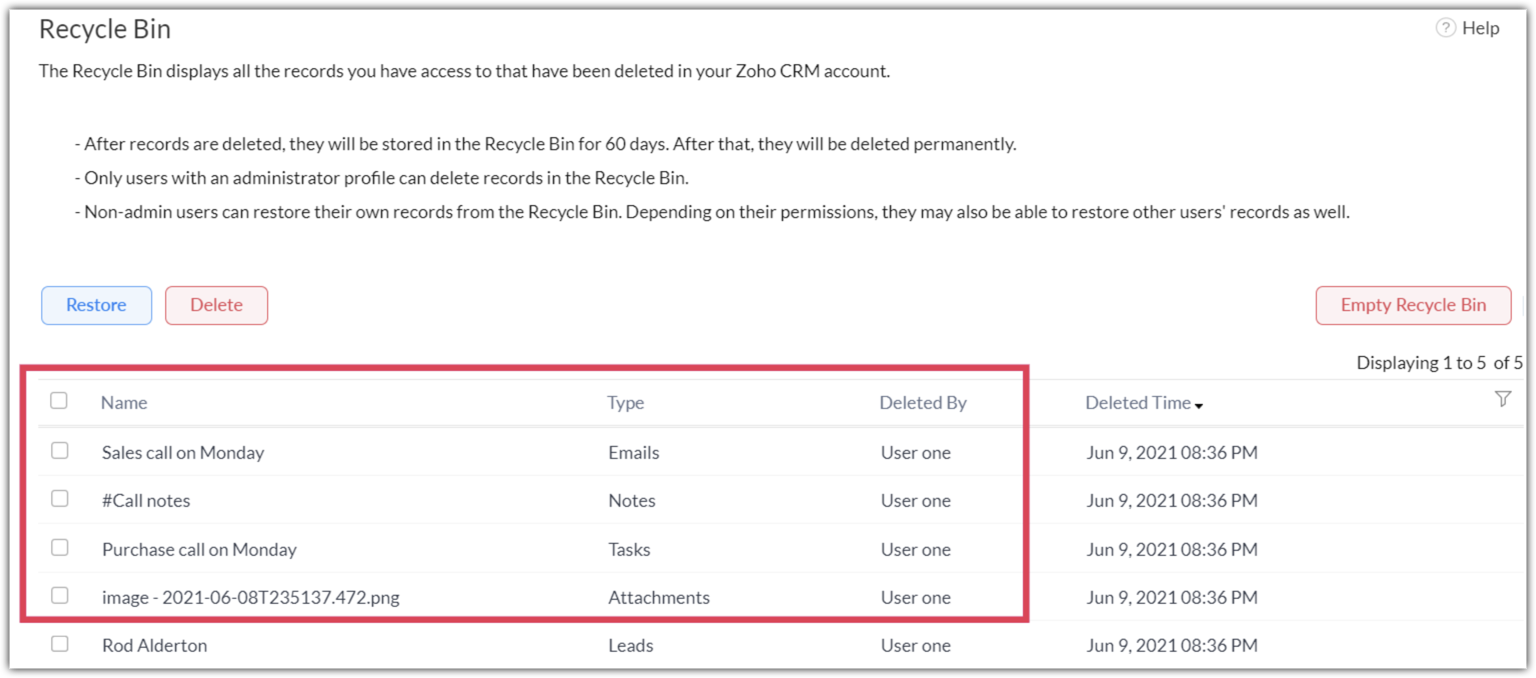Open the filter funnel icon
1536x678 pixels.
pos(1502,399)
